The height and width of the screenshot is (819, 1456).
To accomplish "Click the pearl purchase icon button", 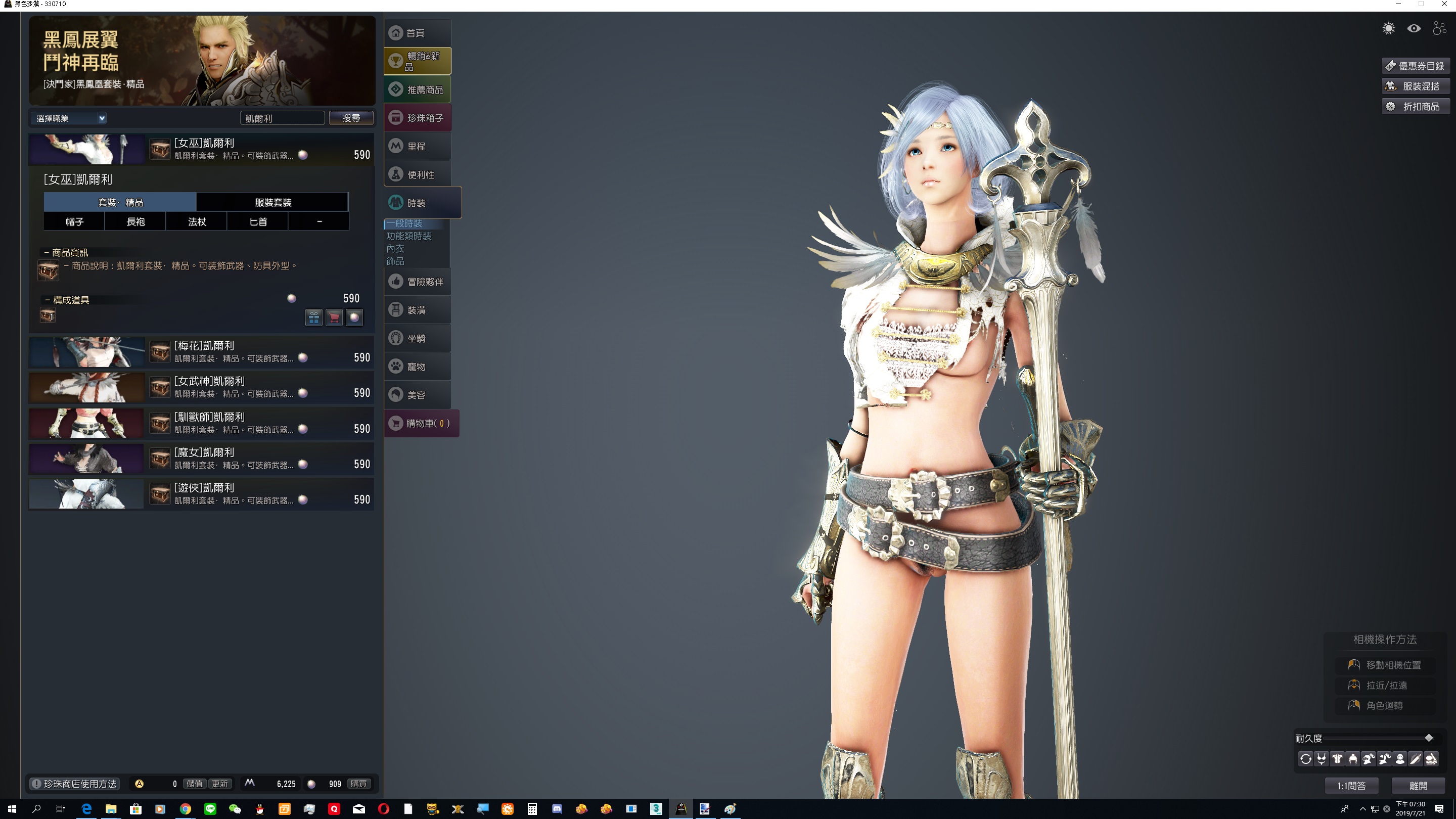I will coord(354,317).
